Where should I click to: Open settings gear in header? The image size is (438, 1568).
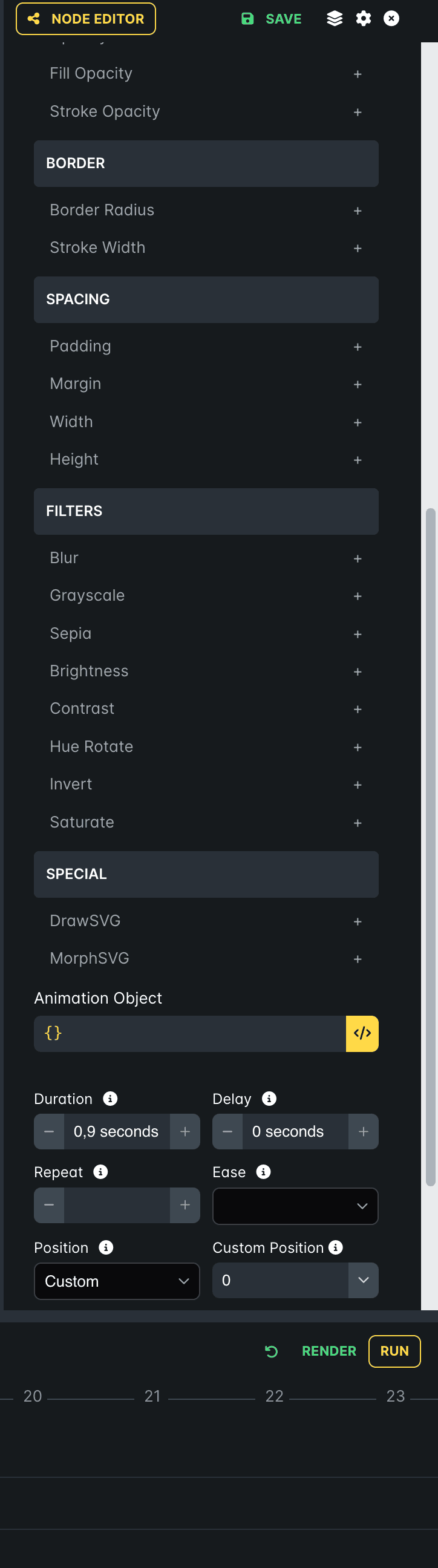[363, 19]
